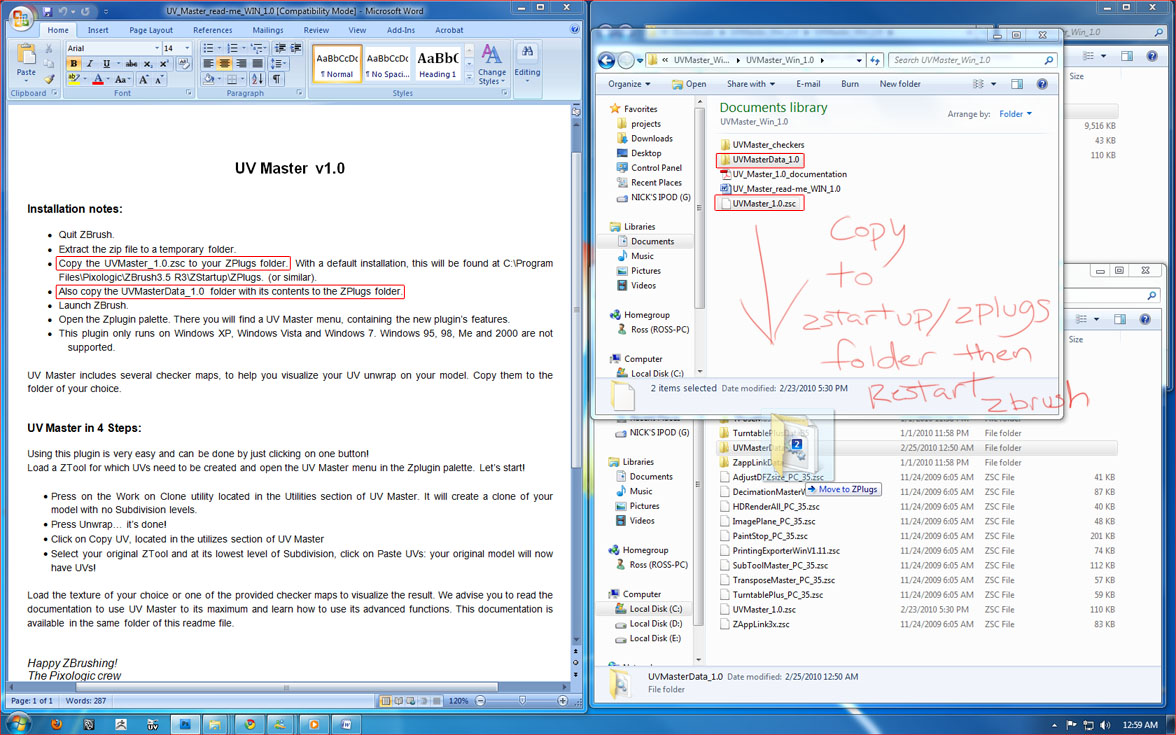Click the Format Painter brush icon
Image resolution: width=1176 pixels, height=735 pixels.
tap(47, 79)
